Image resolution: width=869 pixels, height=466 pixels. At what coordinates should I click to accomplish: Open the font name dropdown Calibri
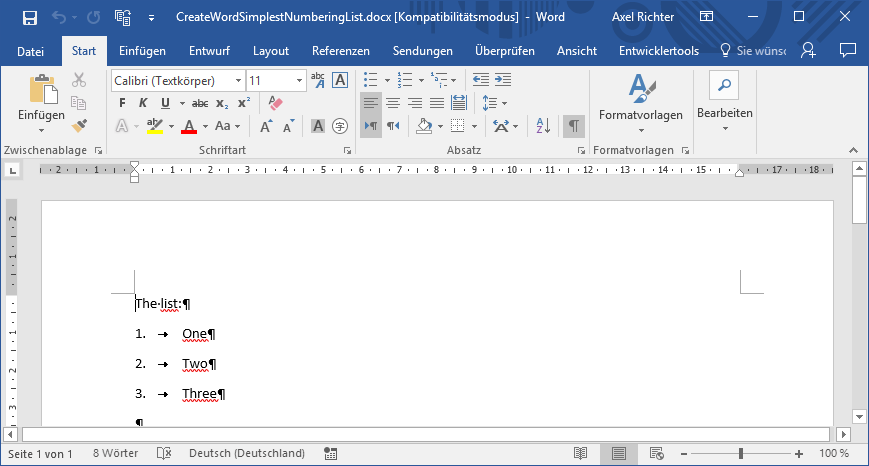(x=238, y=81)
